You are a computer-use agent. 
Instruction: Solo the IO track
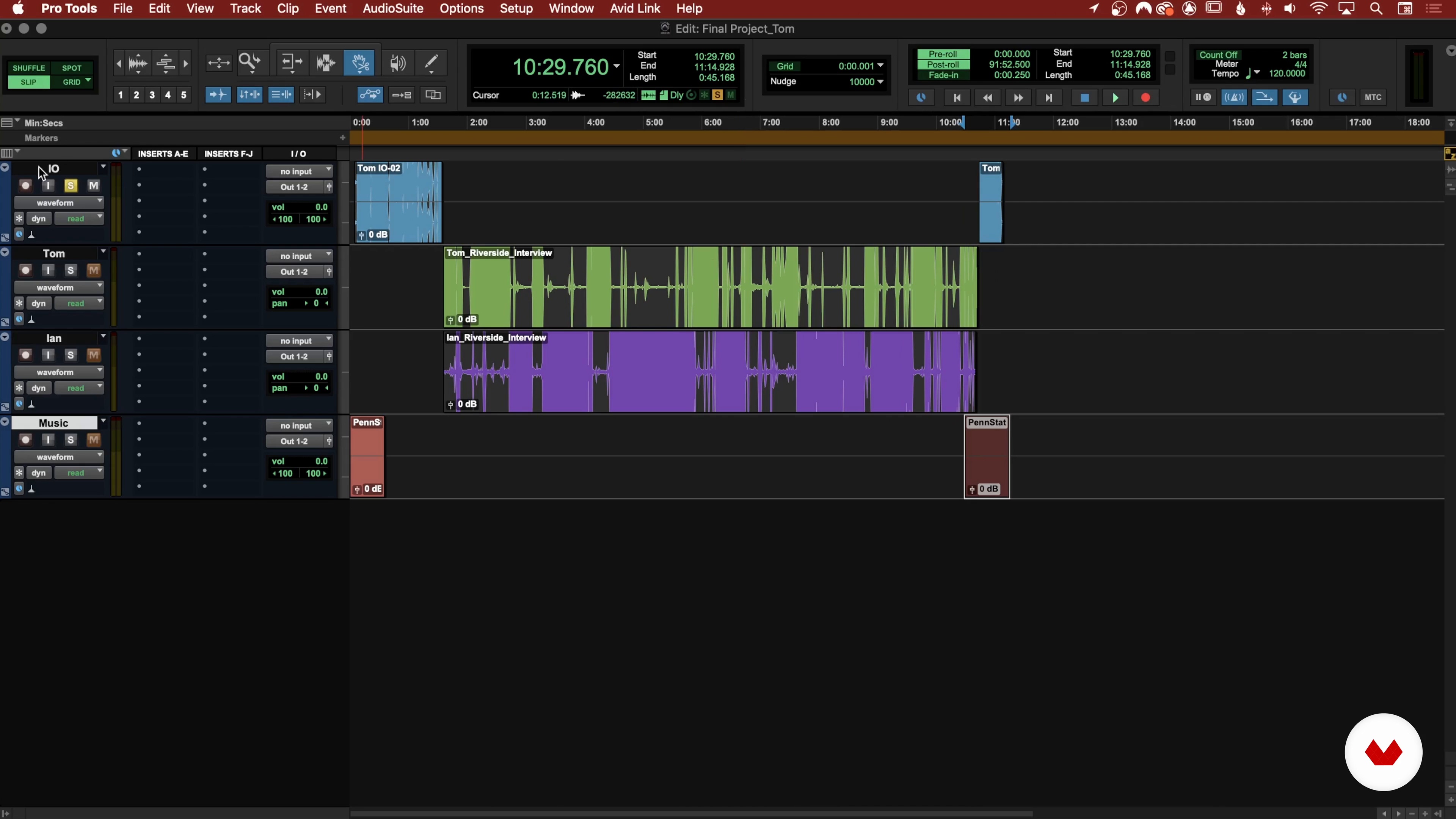(x=71, y=185)
